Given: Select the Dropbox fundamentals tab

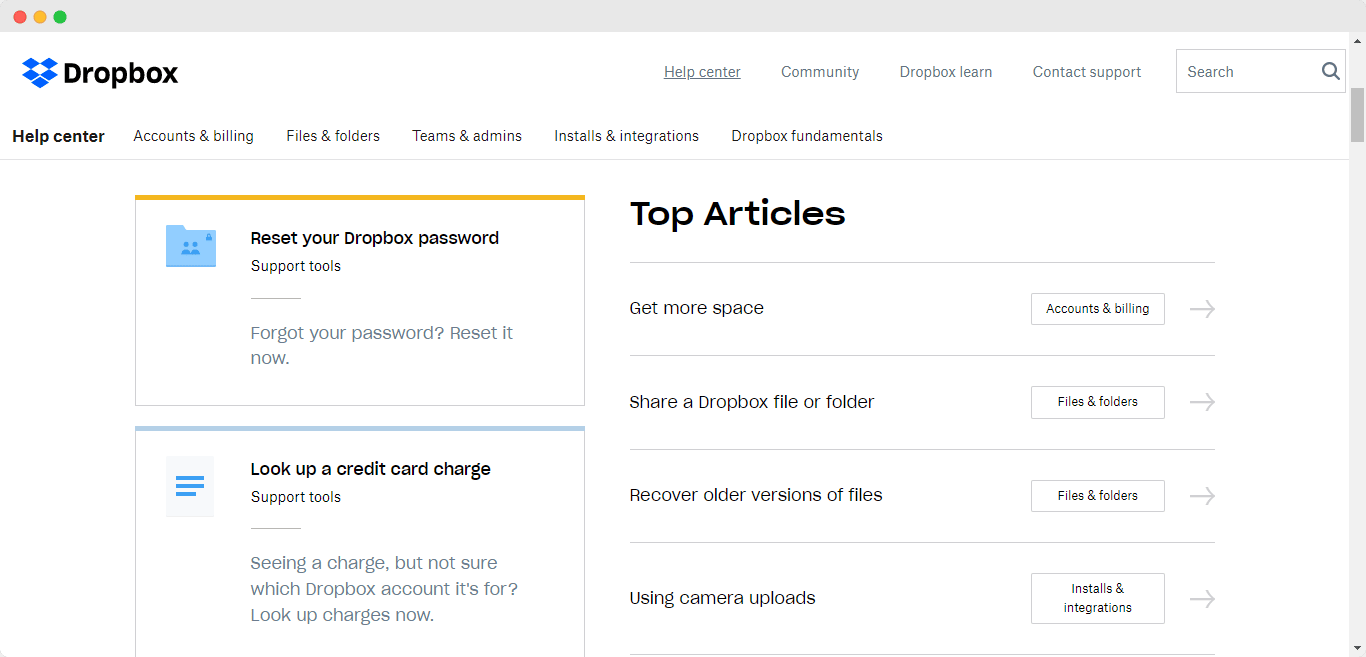Looking at the screenshot, I should (806, 135).
